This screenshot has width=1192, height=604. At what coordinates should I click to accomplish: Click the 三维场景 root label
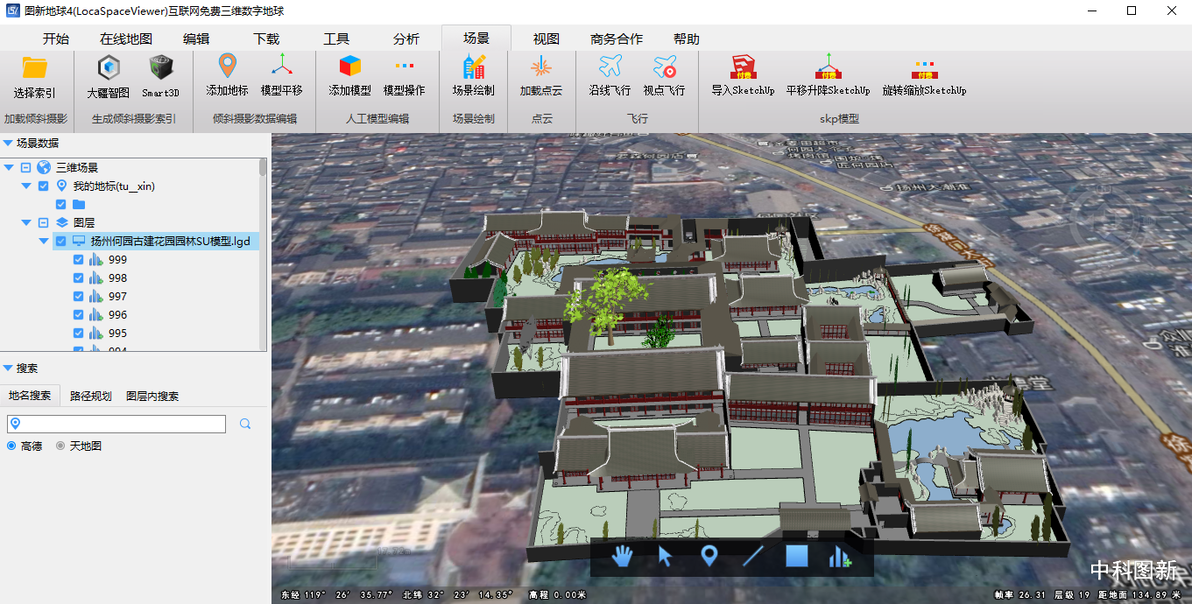(77, 168)
